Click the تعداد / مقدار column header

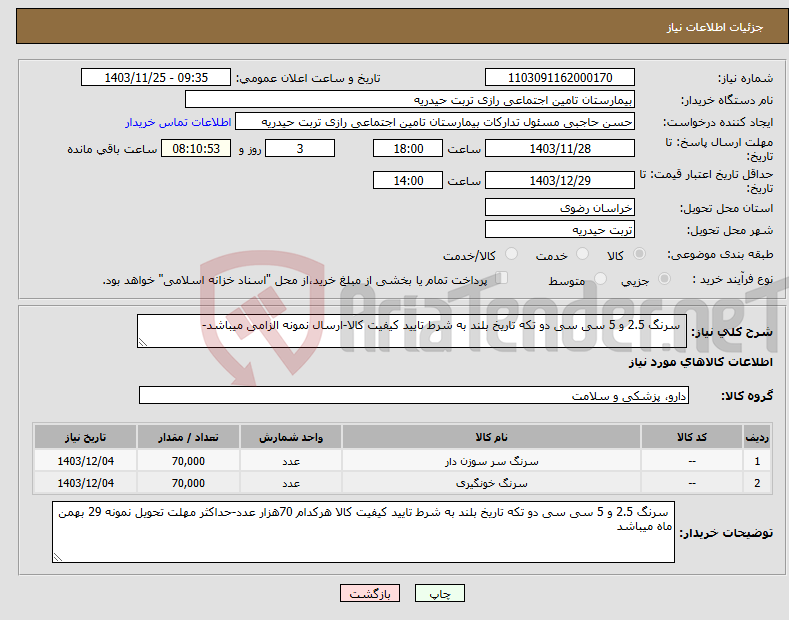pos(188,437)
